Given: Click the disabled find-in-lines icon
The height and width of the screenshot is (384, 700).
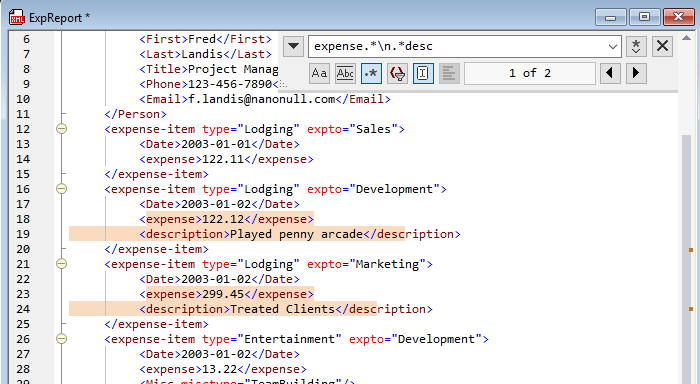Looking at the screenshot, I should pos(449,73).
